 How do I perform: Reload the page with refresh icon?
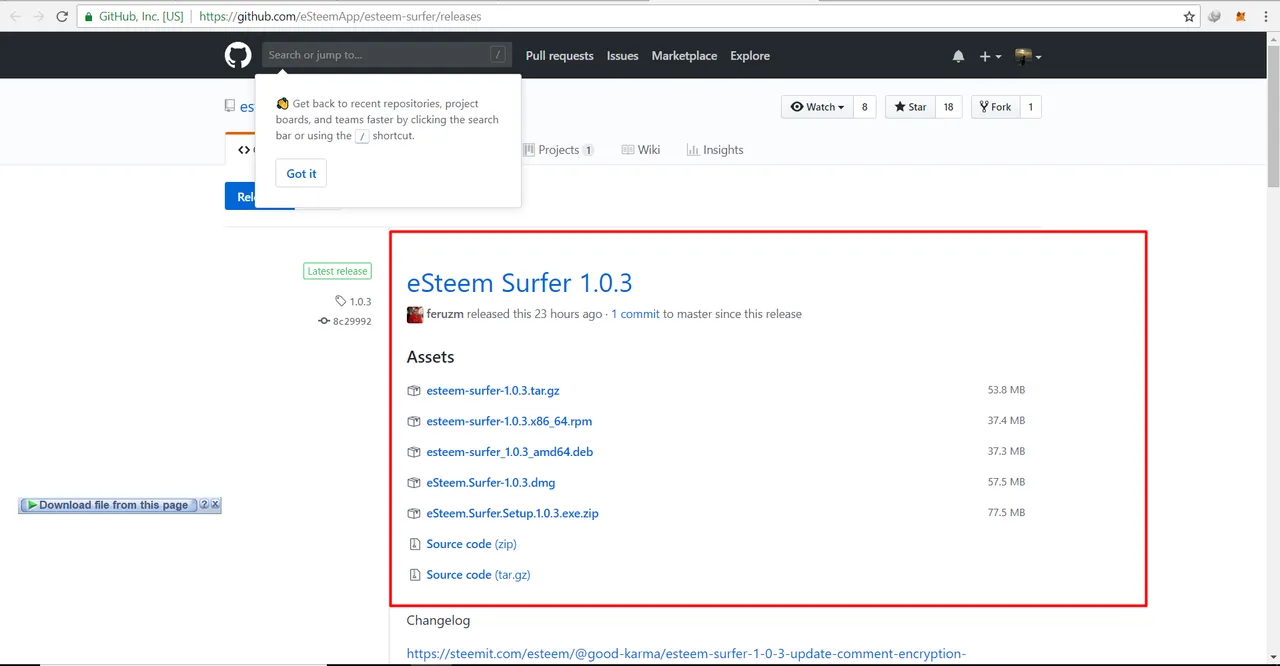point(62,16)
